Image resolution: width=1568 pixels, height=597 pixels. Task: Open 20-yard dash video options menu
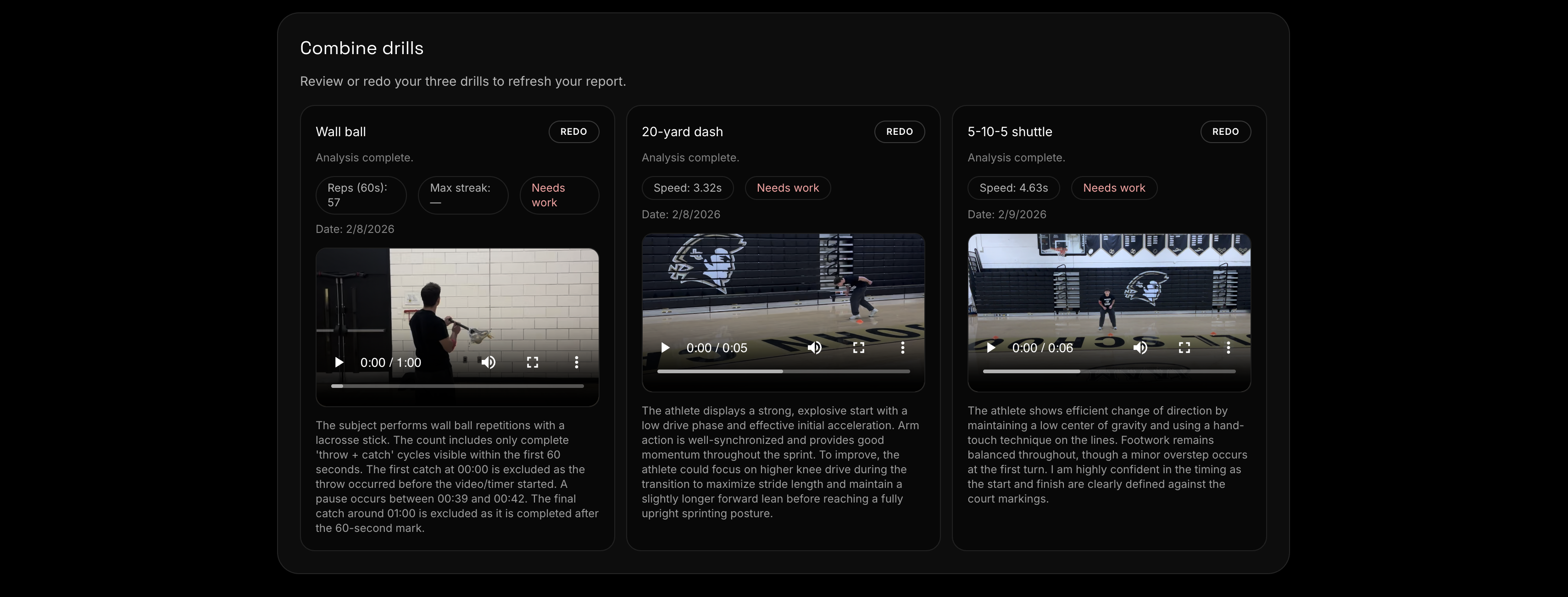[903, 348]
